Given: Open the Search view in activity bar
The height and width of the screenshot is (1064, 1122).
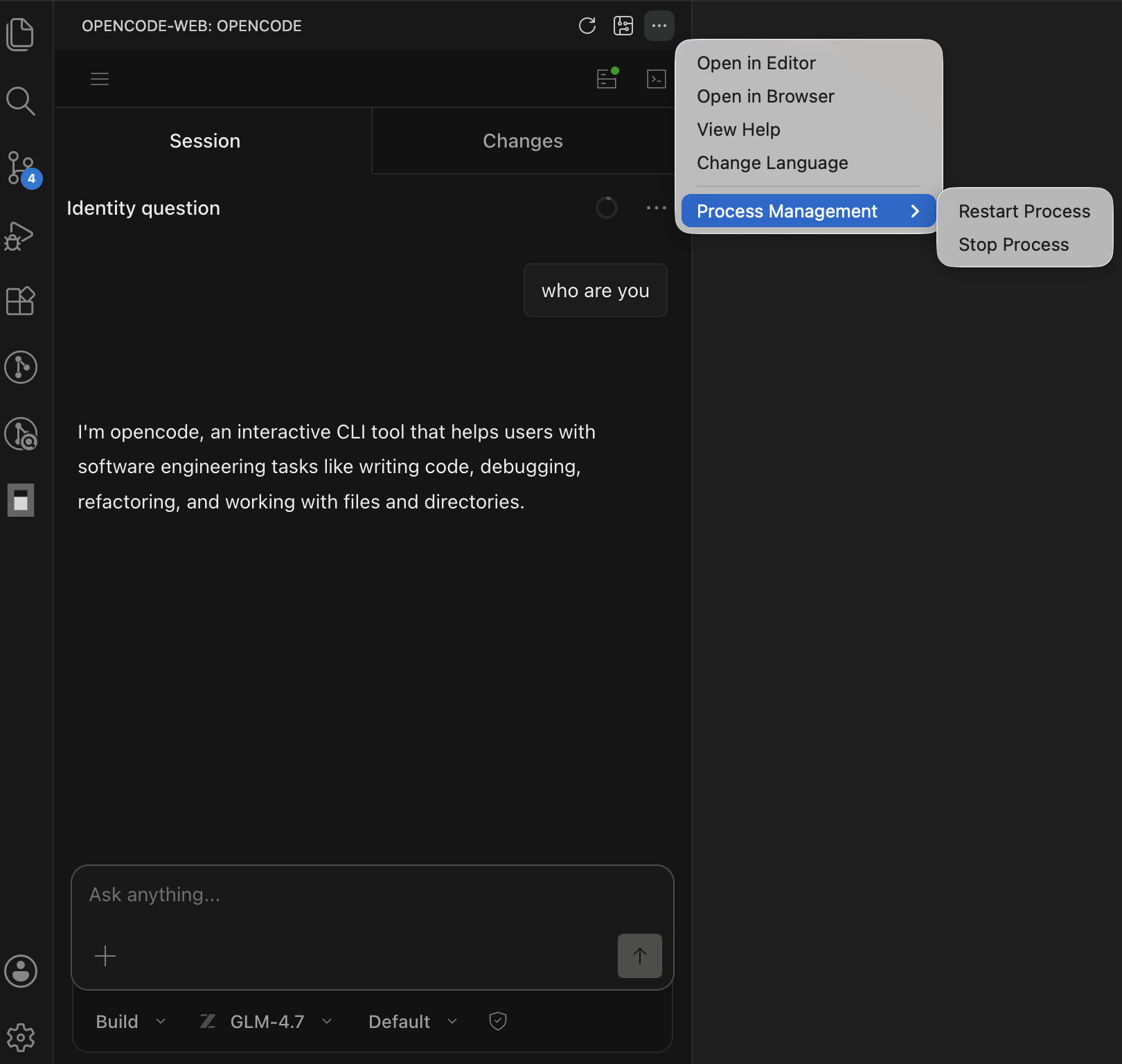Looking at the screenshot, I should pyautogui.click(x=20, y=100).
